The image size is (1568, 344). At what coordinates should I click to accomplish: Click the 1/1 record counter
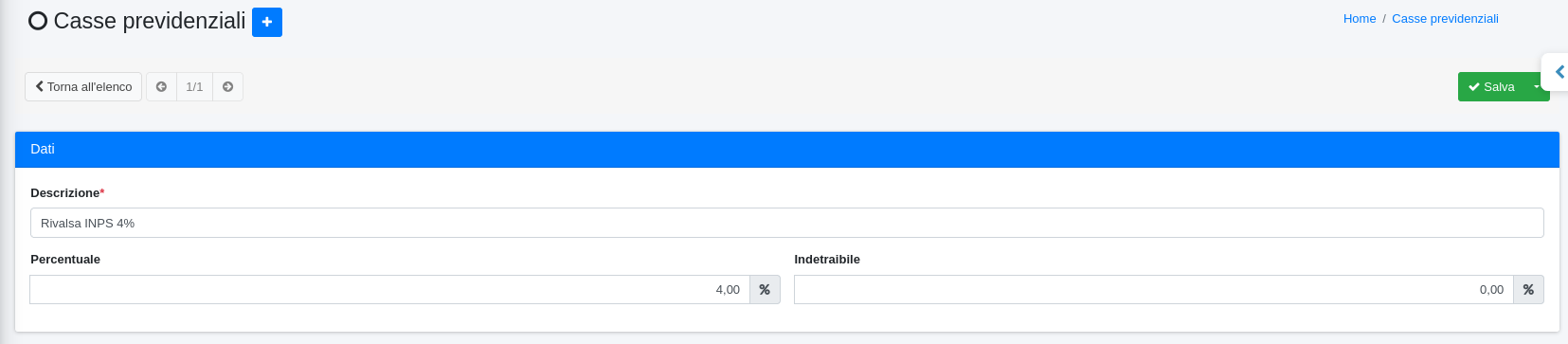click(194, 87)
